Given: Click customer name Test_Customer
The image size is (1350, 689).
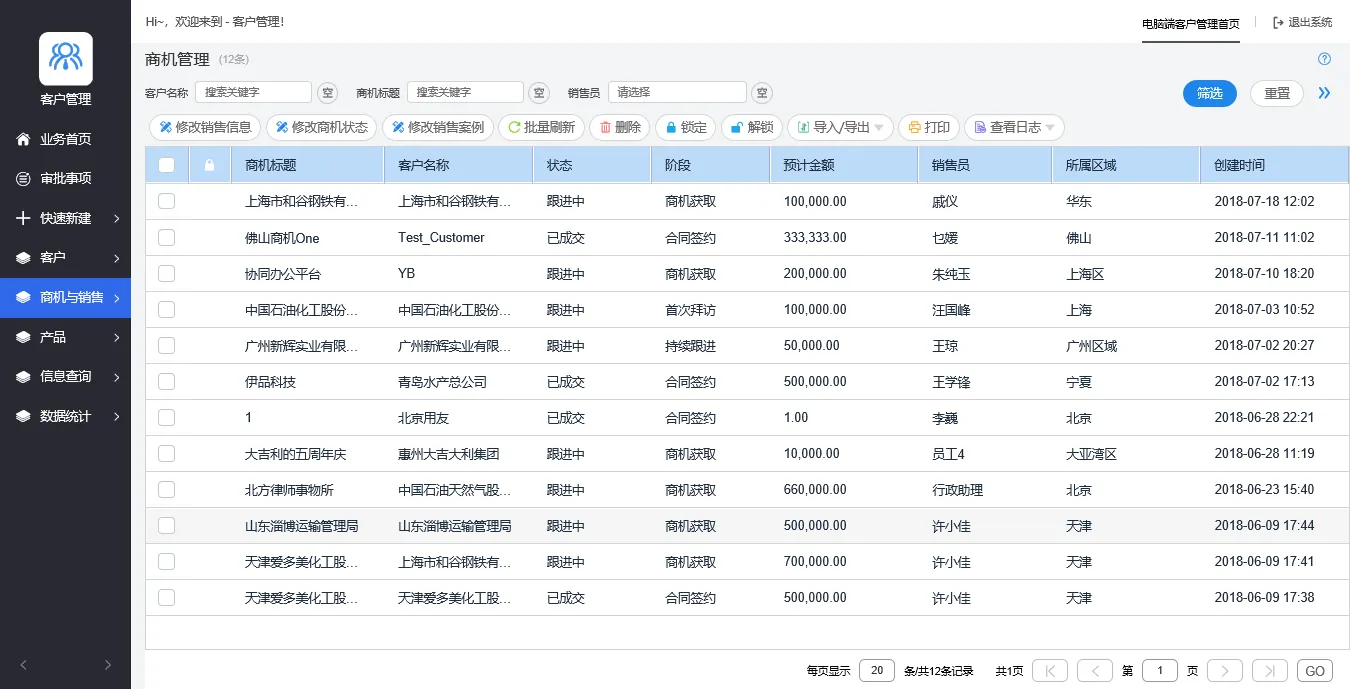Looking at the screenshot, I should click(x=441, y=237).
